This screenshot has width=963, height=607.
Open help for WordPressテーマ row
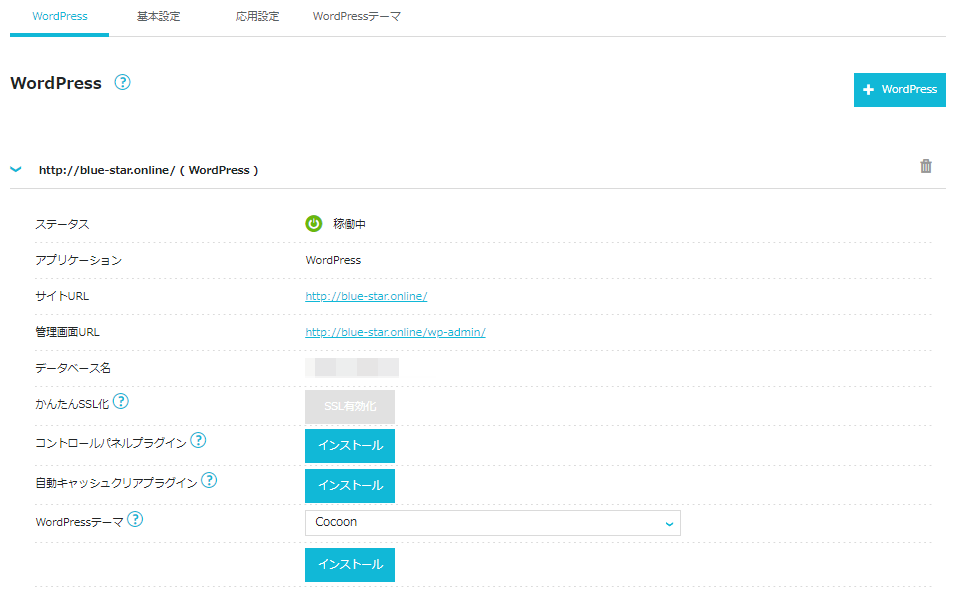click(x=135, y=519)
